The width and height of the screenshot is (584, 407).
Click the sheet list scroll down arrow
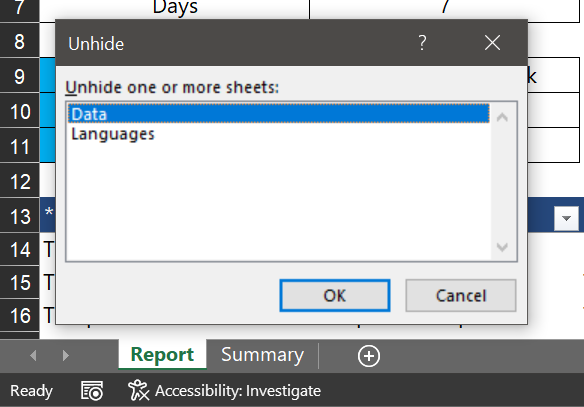(502, 247)
